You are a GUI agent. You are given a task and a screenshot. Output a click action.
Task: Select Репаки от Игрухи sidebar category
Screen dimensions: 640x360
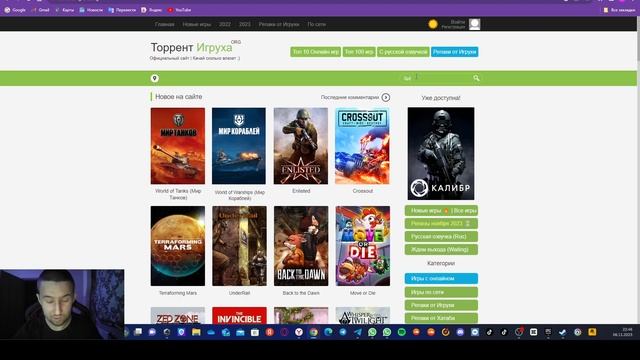(441, 305)
